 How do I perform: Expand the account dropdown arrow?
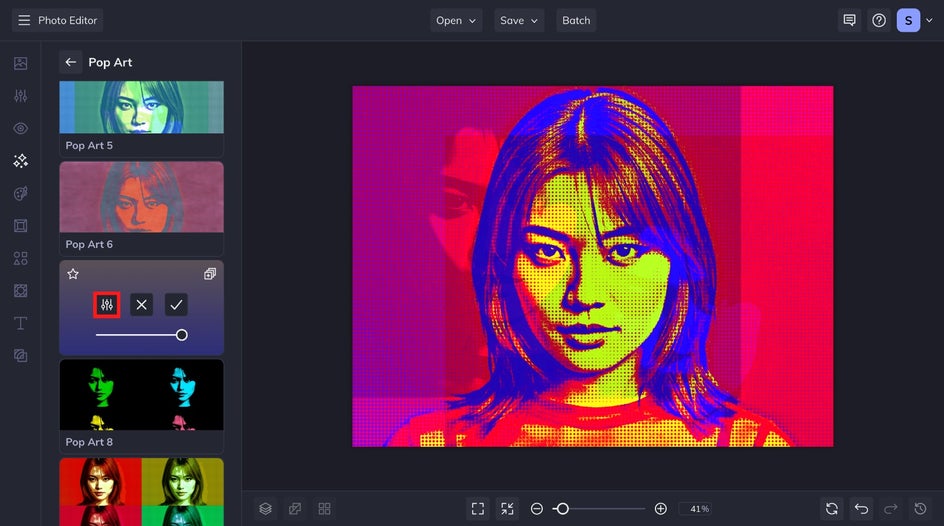pos(930,20)
